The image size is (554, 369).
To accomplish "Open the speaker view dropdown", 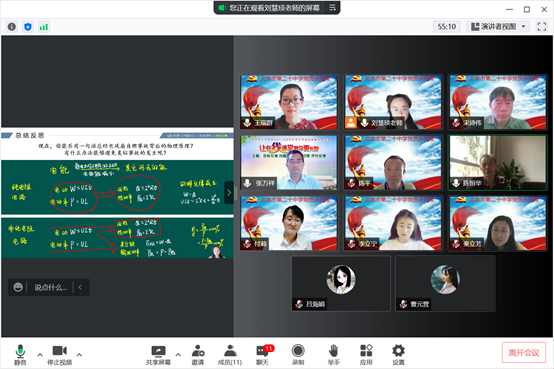I will point(498,27).
